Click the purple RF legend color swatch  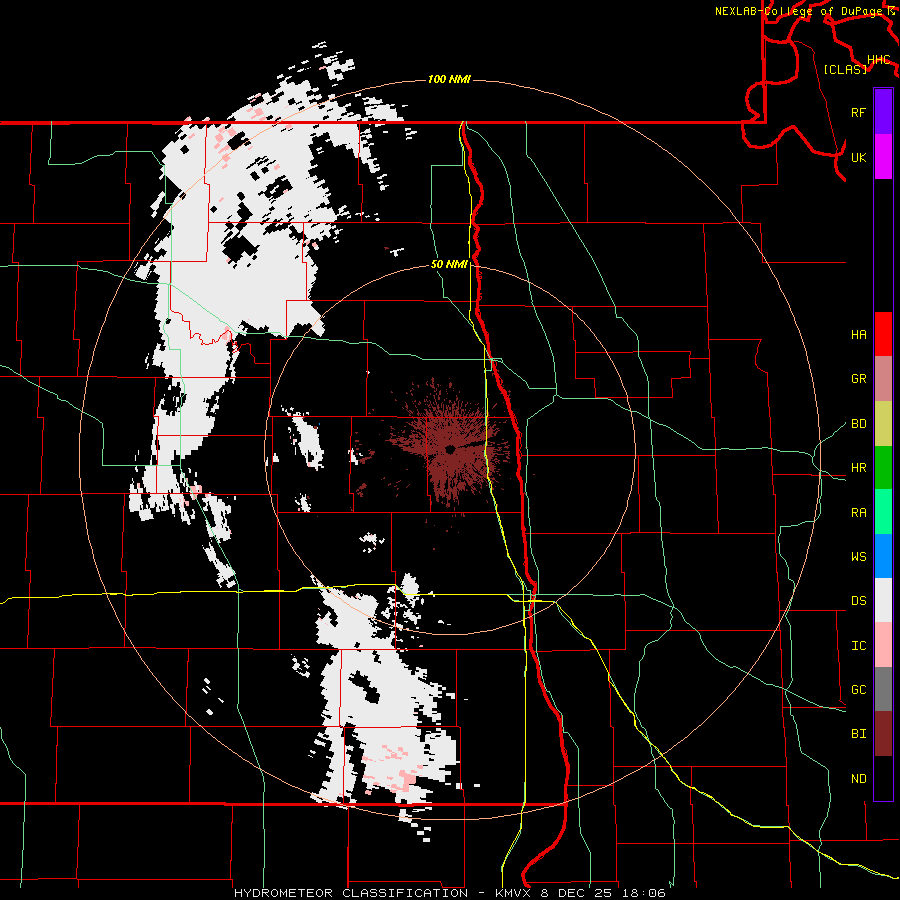[883, 111]
